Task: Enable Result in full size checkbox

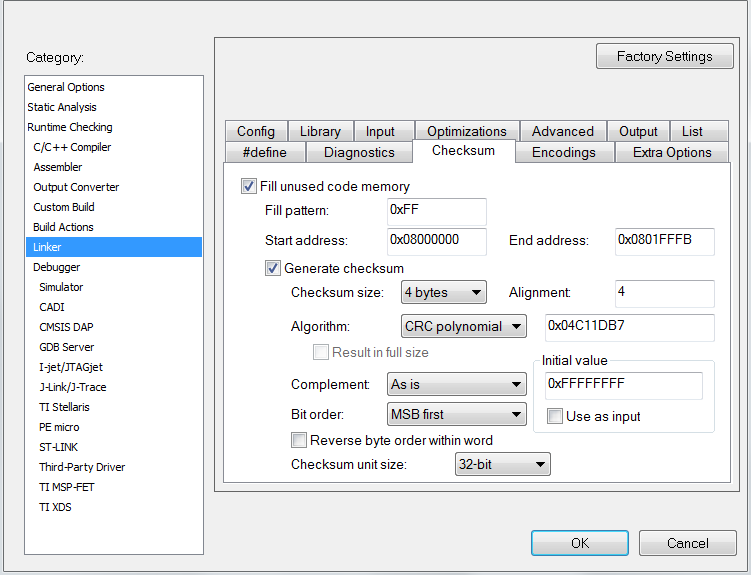Action: [x=320, y=352]
